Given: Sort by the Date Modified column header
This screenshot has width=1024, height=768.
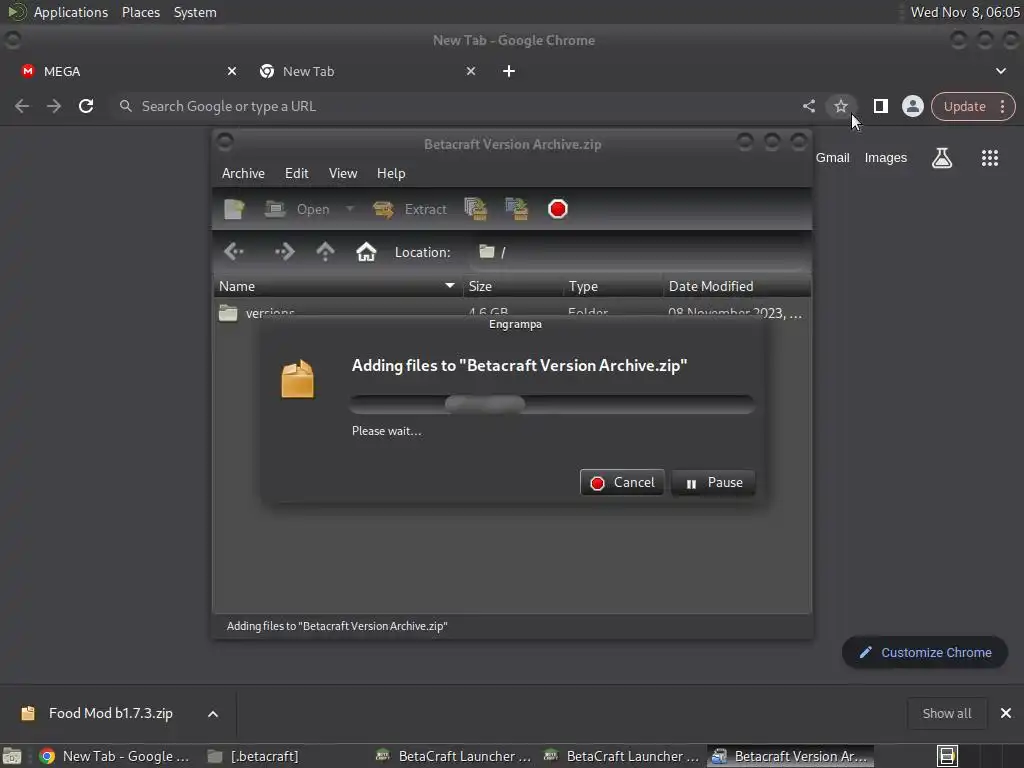Looking at the screenshot, I should [737, 286].
